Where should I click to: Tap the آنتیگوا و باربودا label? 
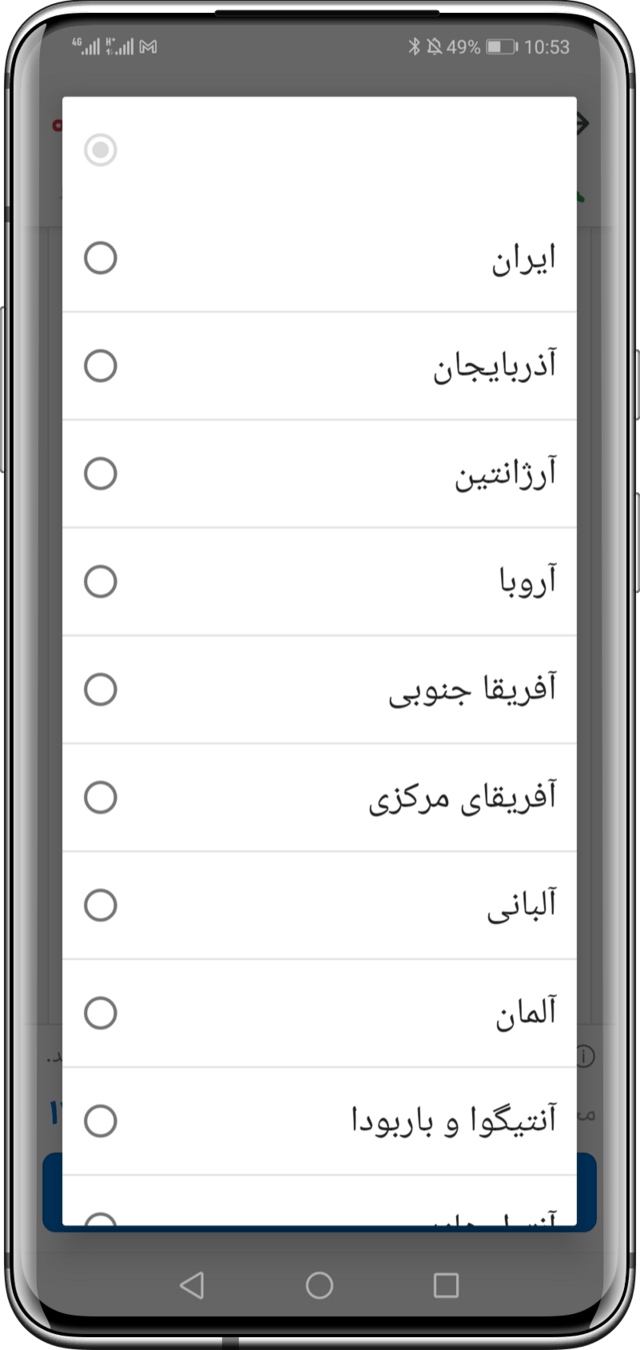pyautogui.click(x=453, y=1122)
